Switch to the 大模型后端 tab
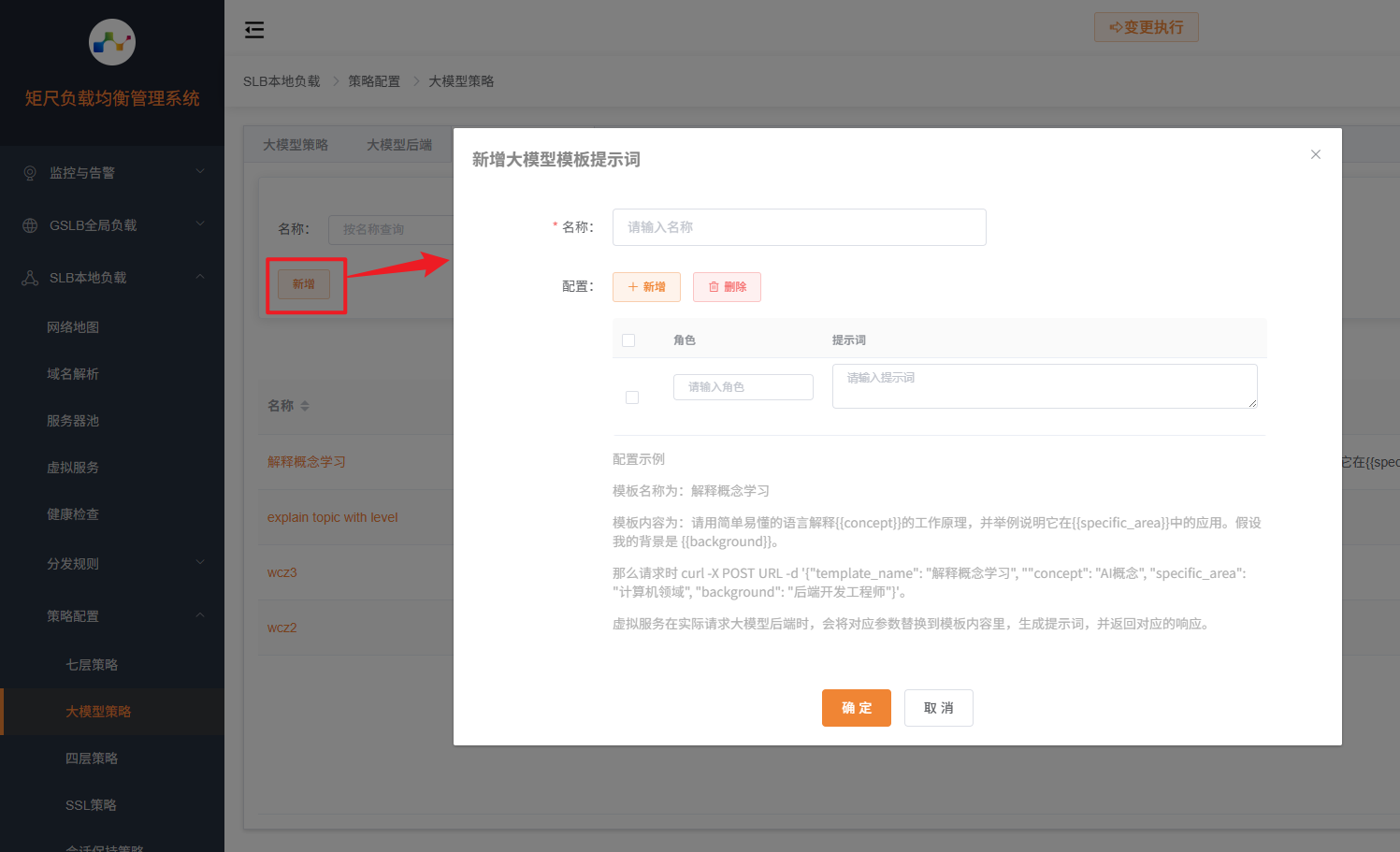The image size is (1400, 852). tap(398, 144)
